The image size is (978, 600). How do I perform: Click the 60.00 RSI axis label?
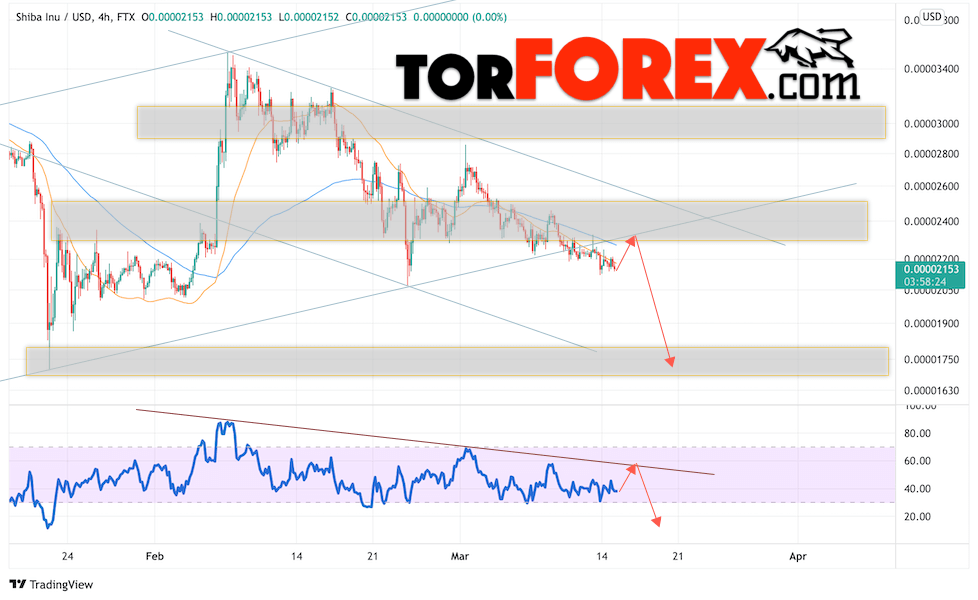[917, 462]
